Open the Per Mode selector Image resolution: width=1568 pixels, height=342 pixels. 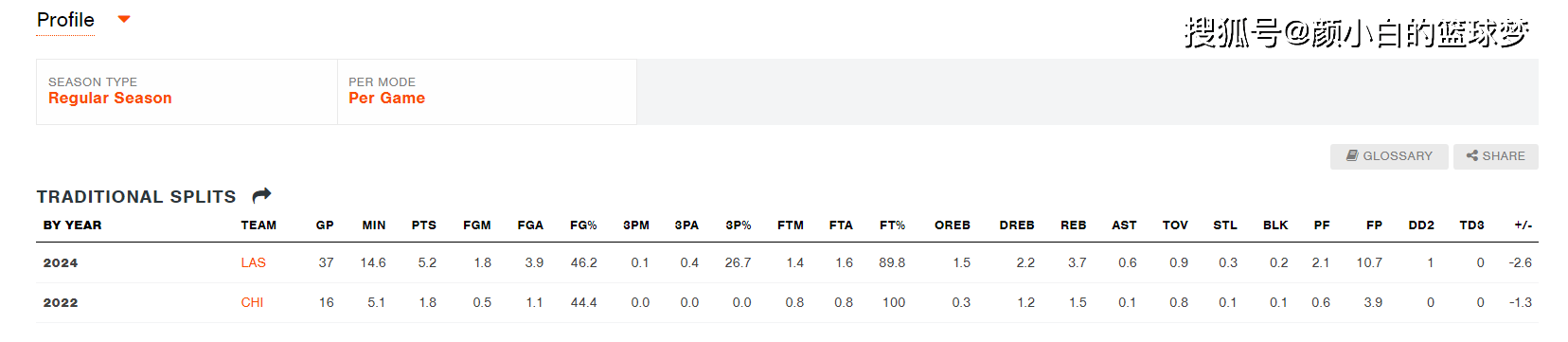click(487, 92)
